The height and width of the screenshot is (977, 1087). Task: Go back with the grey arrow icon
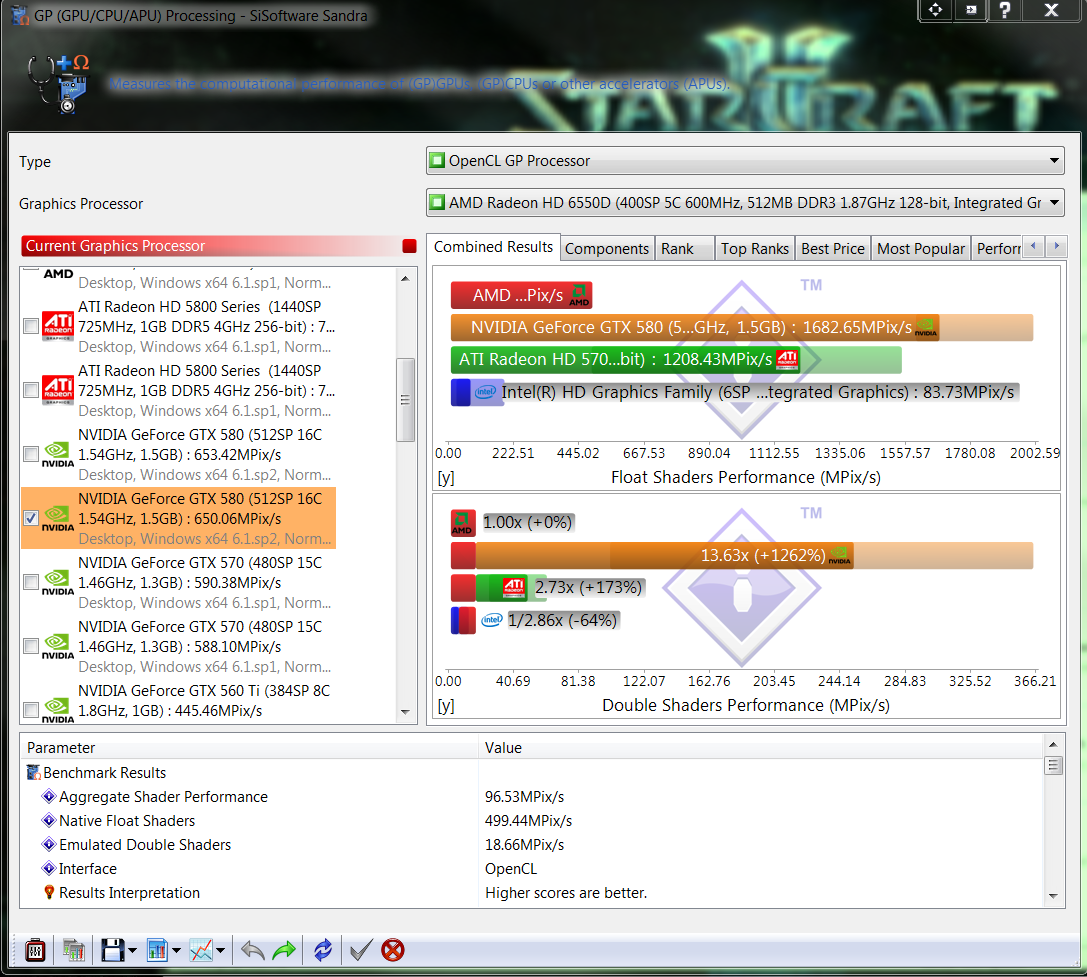pyautogui.click(x=252, y=949)
